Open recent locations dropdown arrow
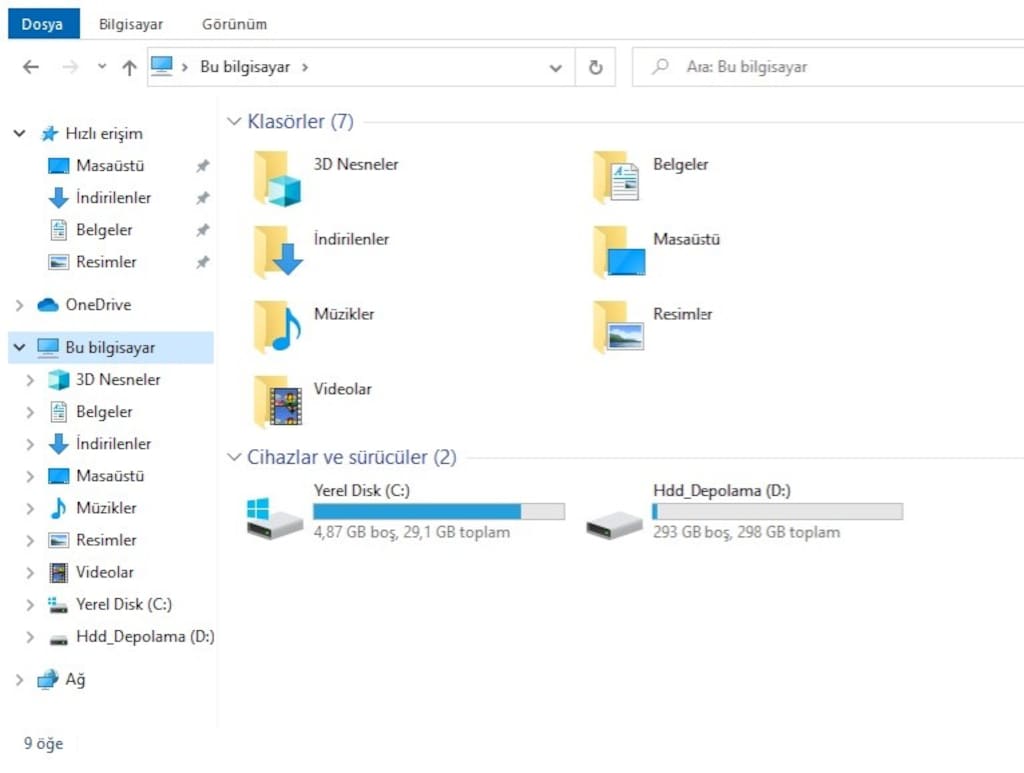Screen dimensions: 1024x773 point(102,66)
